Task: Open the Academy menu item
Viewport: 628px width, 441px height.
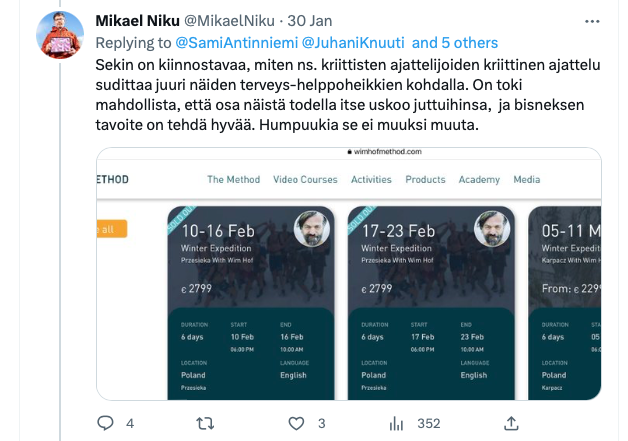Action: 479,179
